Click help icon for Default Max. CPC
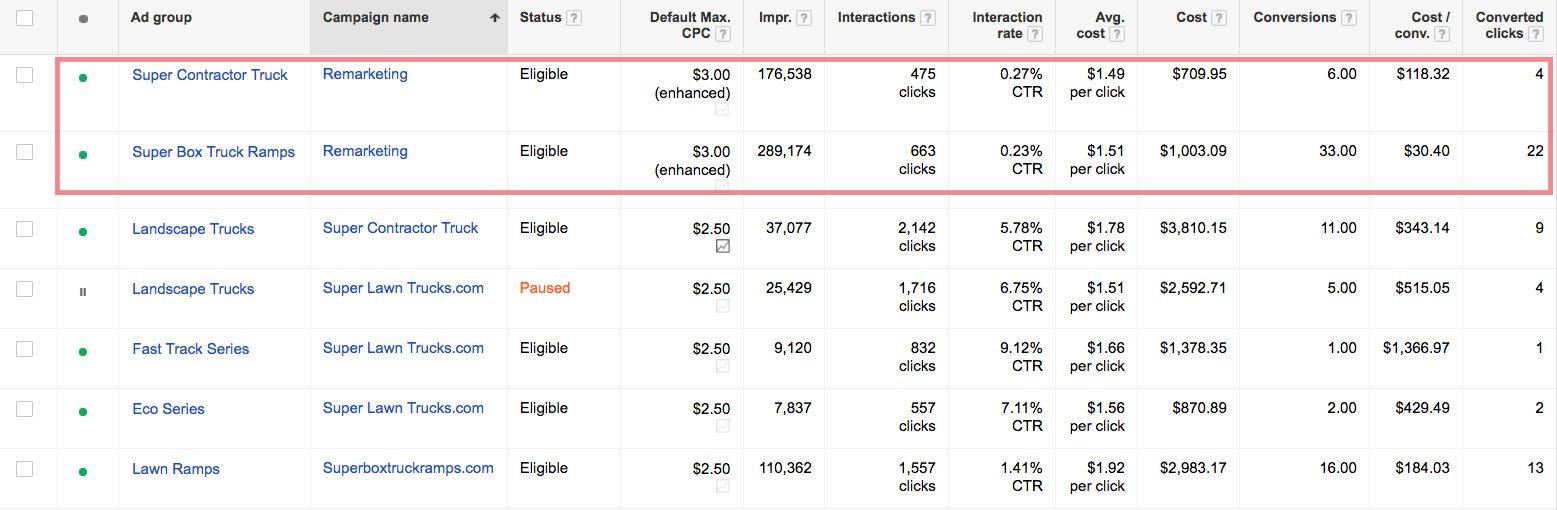This screenshot has width=1557, height=510. click(723, 34)
